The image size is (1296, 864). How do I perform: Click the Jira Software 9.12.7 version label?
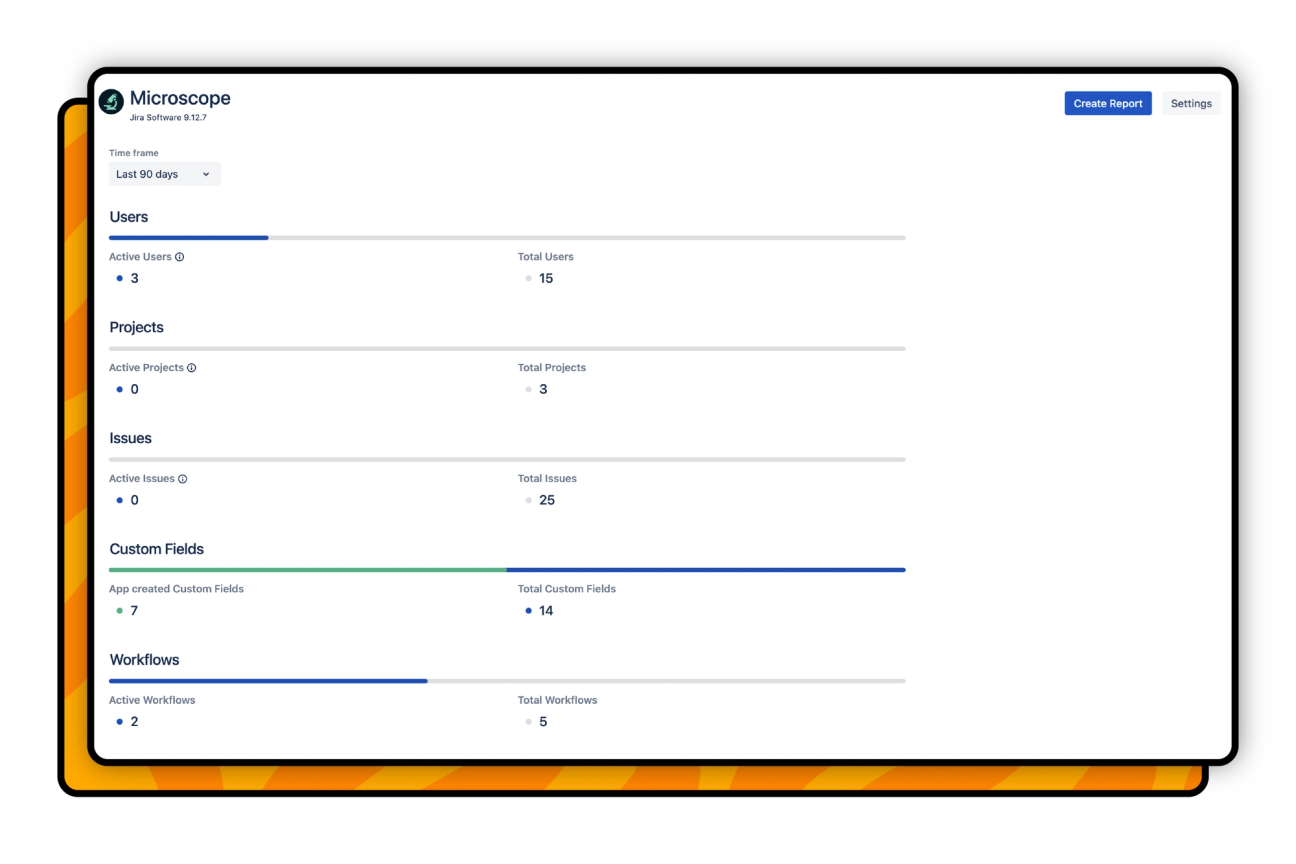(x=168, y=116)
